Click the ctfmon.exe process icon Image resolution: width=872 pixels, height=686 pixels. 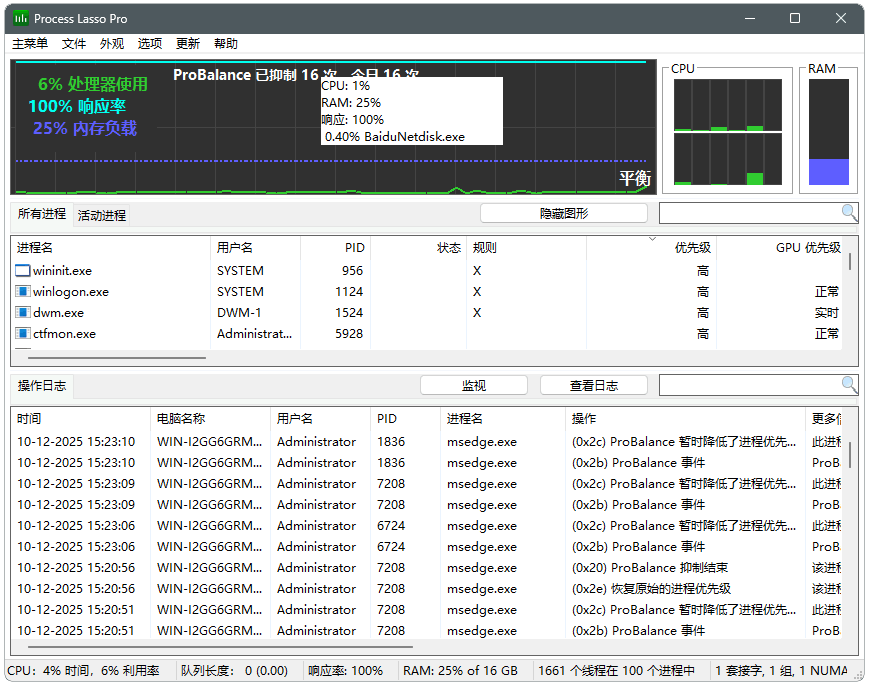point(23,334)
